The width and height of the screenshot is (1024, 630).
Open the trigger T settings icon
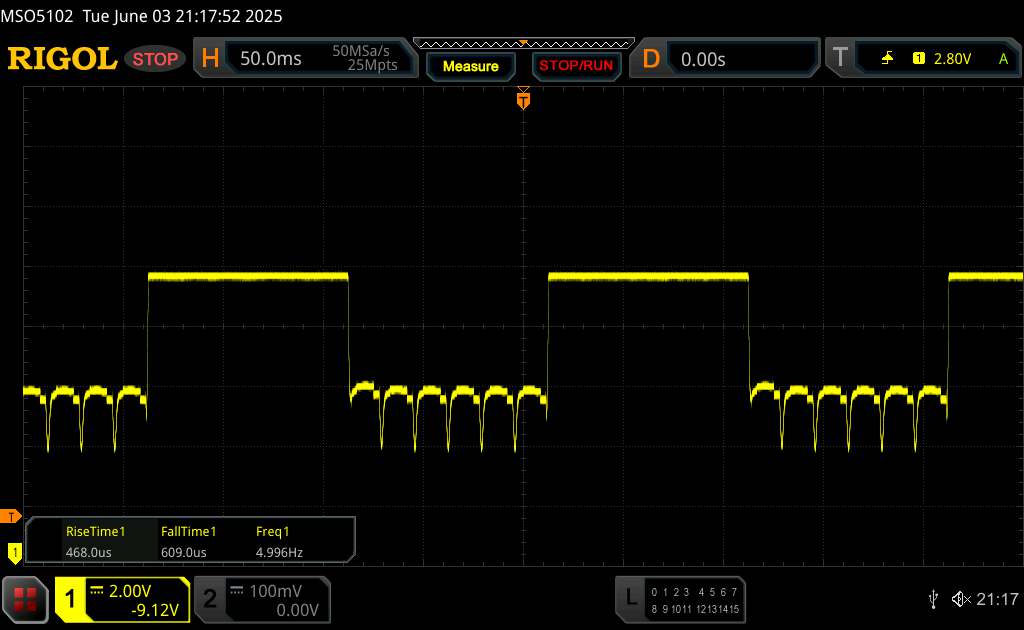click(x=840, y=58)
